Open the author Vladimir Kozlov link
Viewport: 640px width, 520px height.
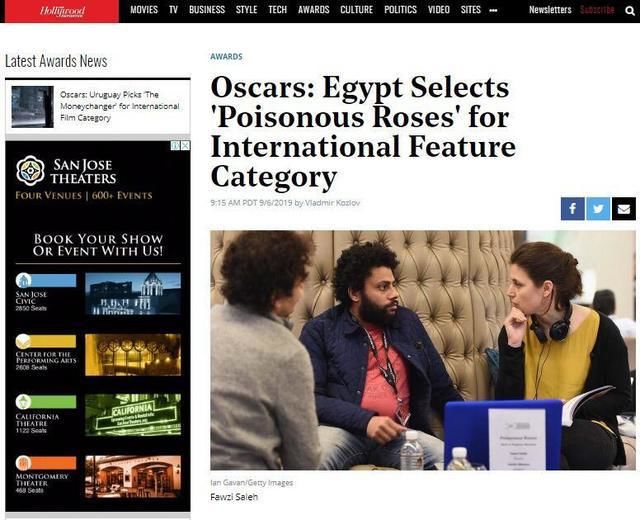coord(333,203)
